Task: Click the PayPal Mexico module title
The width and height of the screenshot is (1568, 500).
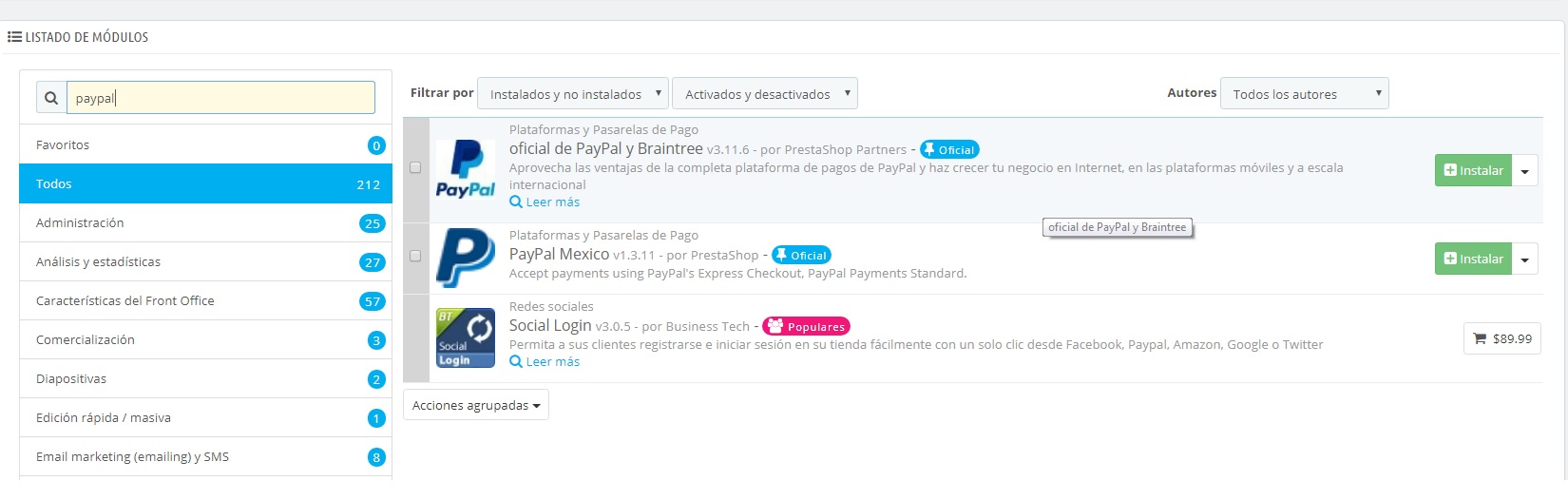Action: [559, 254]
